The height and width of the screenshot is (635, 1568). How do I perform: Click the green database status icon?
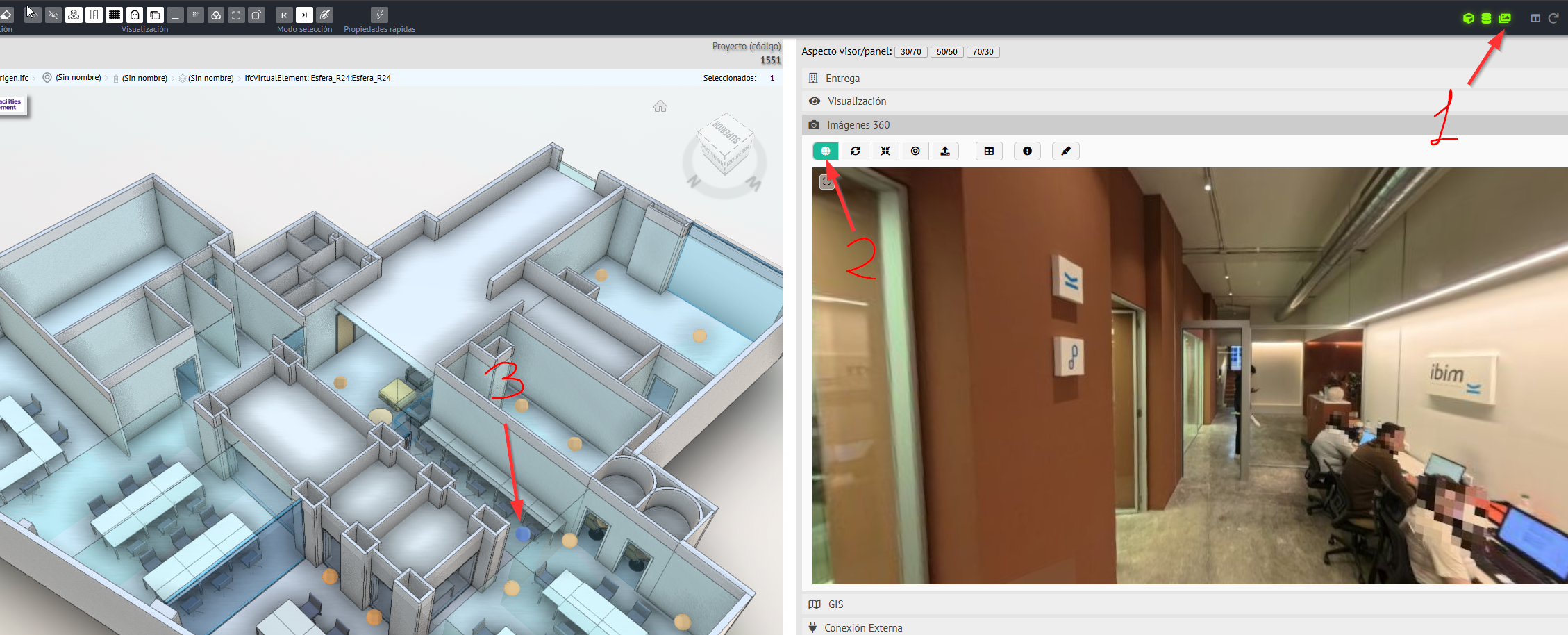tap(1486, 18)
